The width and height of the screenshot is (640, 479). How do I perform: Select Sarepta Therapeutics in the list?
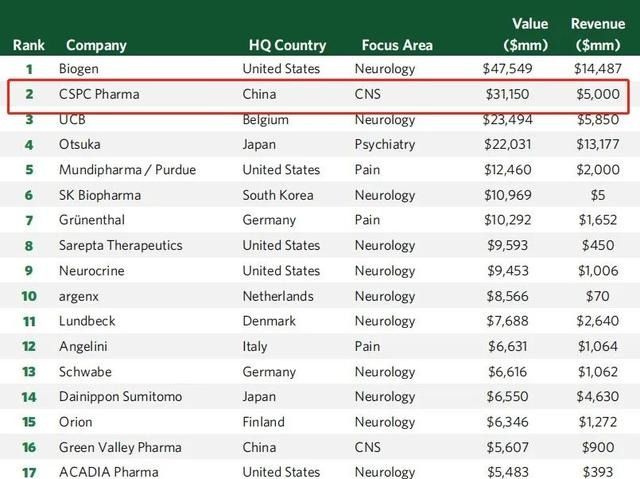(x=121, y=245)
